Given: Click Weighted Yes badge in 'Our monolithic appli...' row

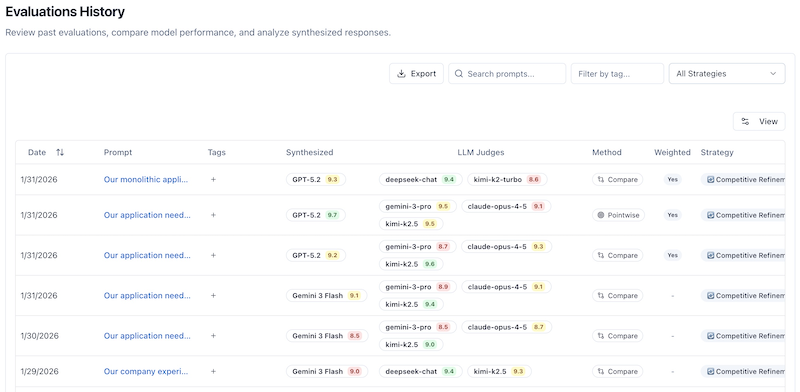Looking at the screenshot, I should [x=672, y=179].
